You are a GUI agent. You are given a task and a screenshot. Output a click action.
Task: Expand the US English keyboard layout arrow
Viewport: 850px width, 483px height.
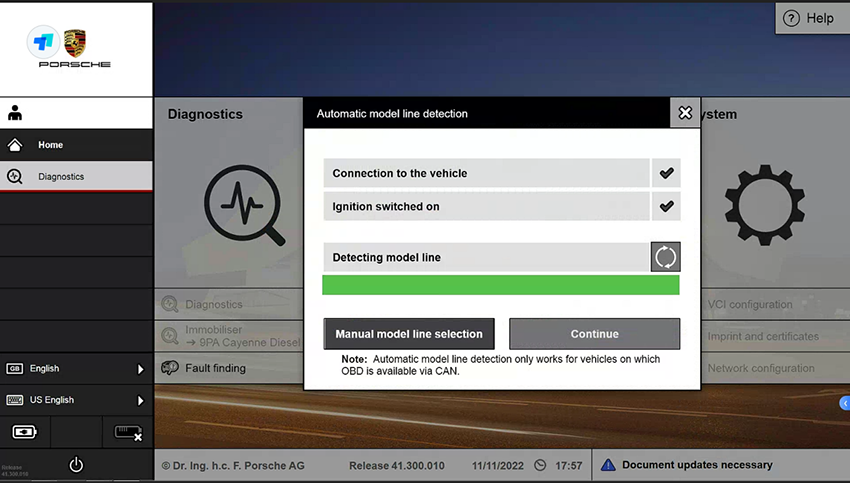click(x=140, y=401)
